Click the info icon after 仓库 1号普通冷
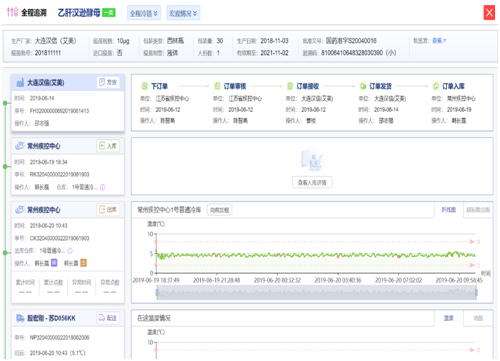The height and width of the screenshot is (361, 500). (103, 187)
